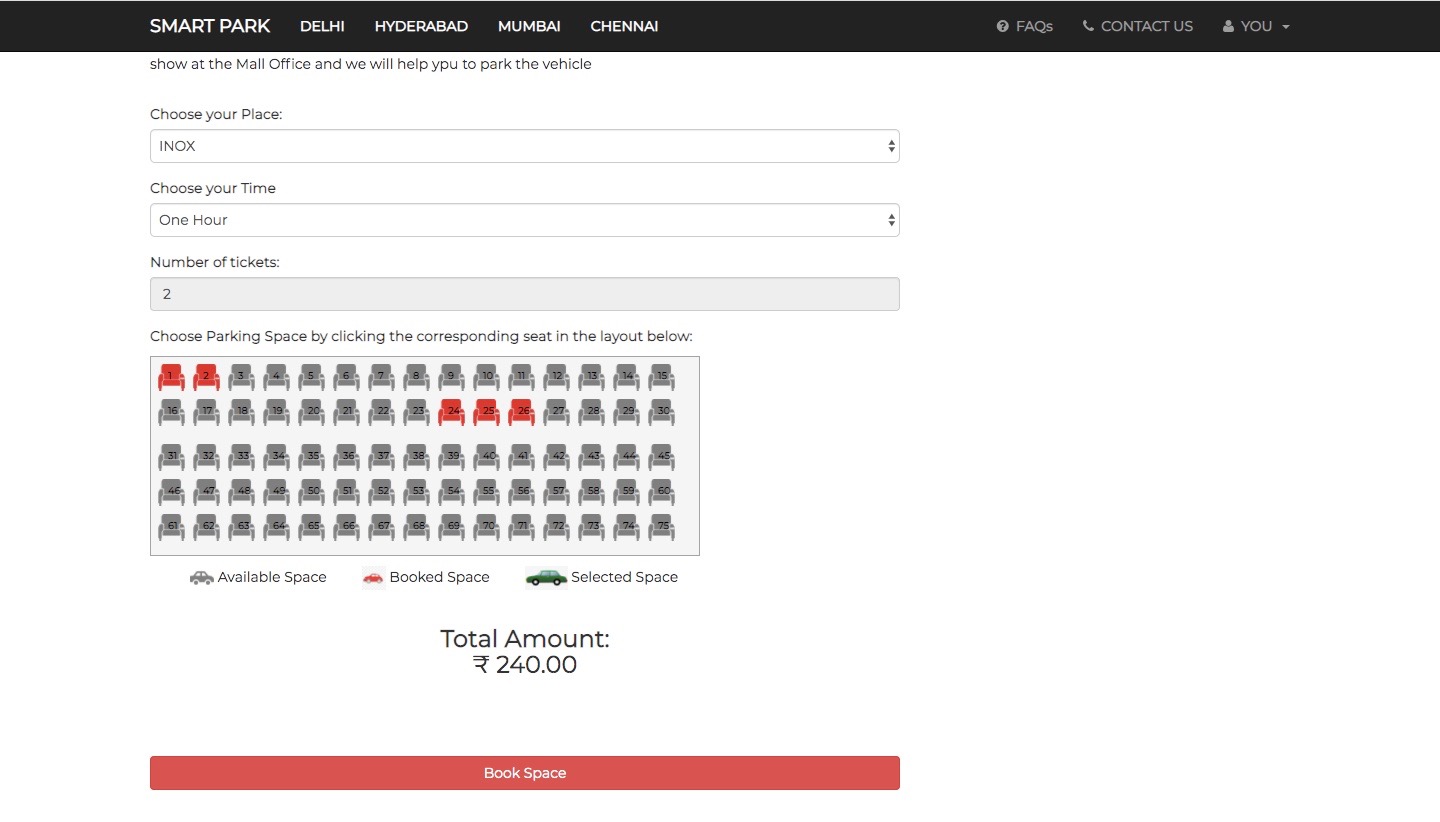Open the Choose your Place dropdown

click(x=524, y=146)
